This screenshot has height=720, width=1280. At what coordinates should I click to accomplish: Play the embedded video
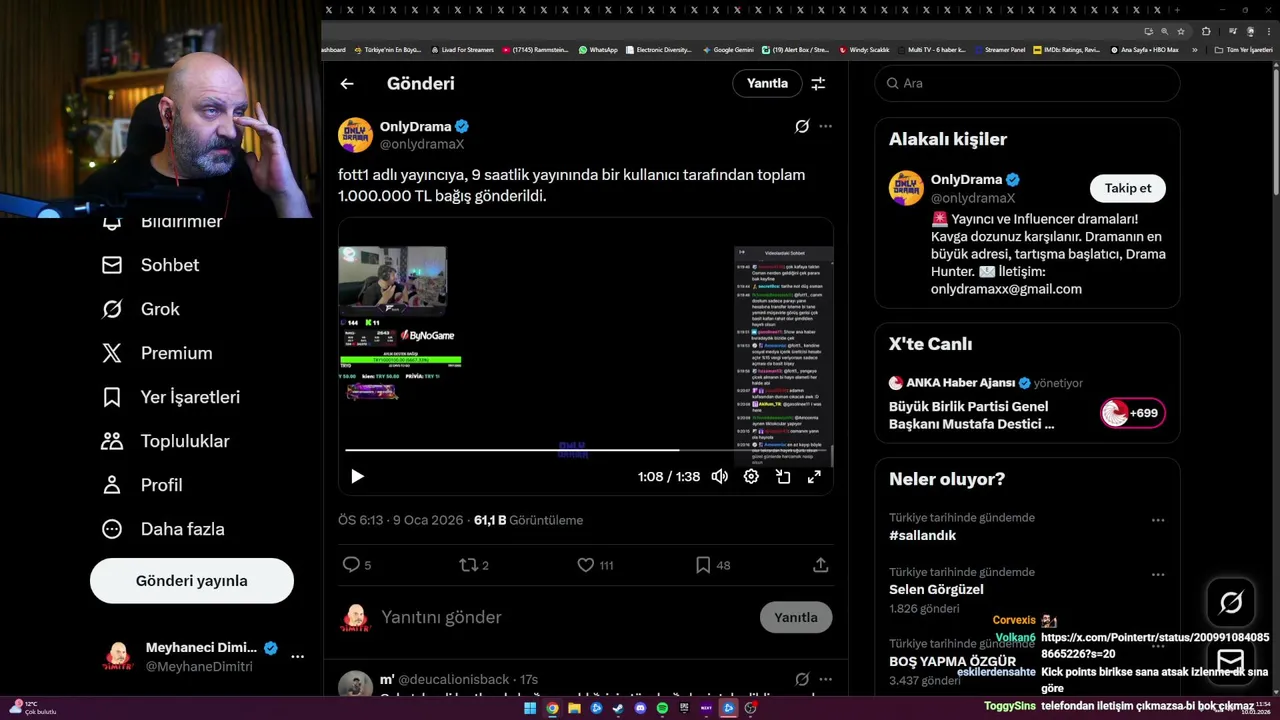[357, 477]
